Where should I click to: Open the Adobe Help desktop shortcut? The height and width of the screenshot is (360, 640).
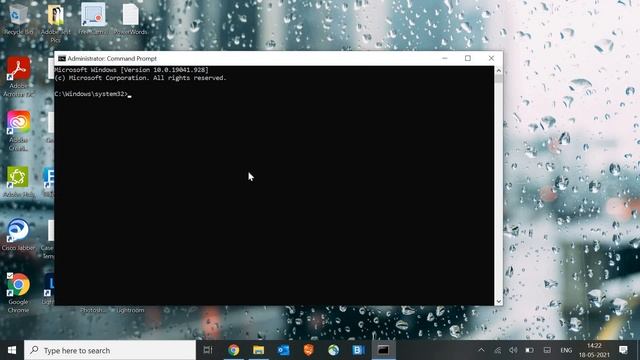pyautogui.click(x=18, y=182)
